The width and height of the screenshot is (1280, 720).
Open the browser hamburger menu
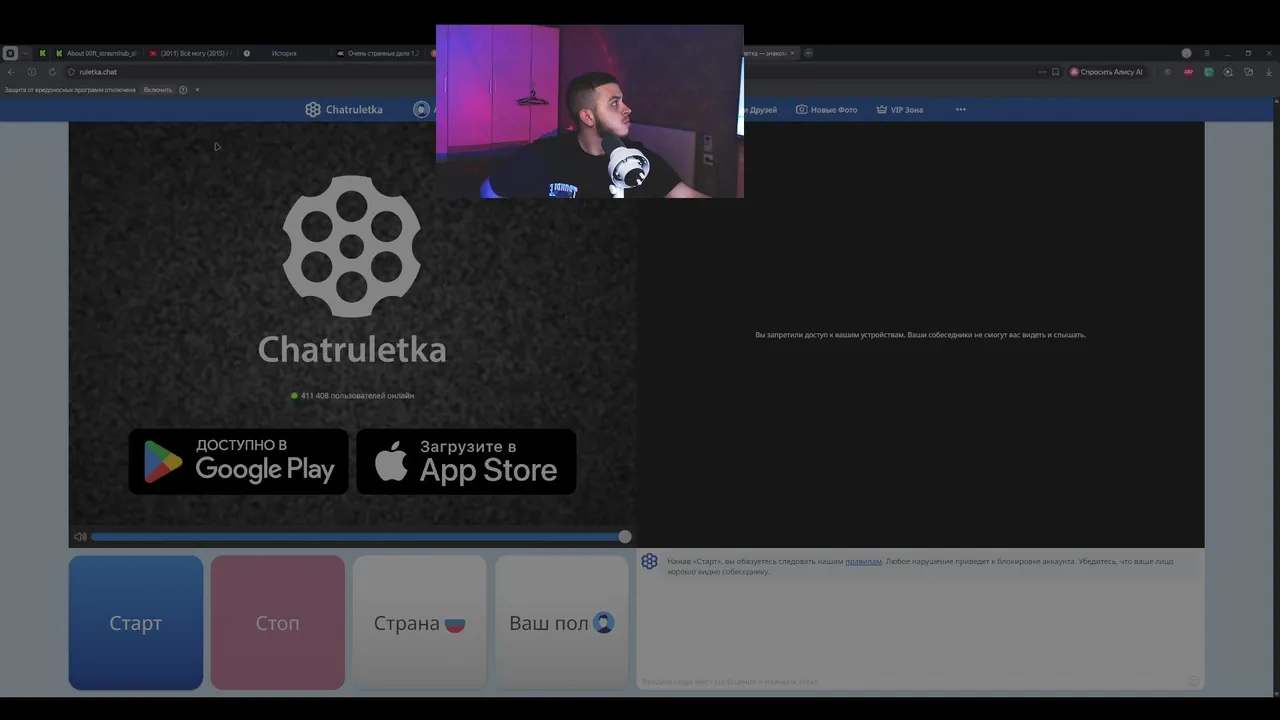pos(1207,53)
